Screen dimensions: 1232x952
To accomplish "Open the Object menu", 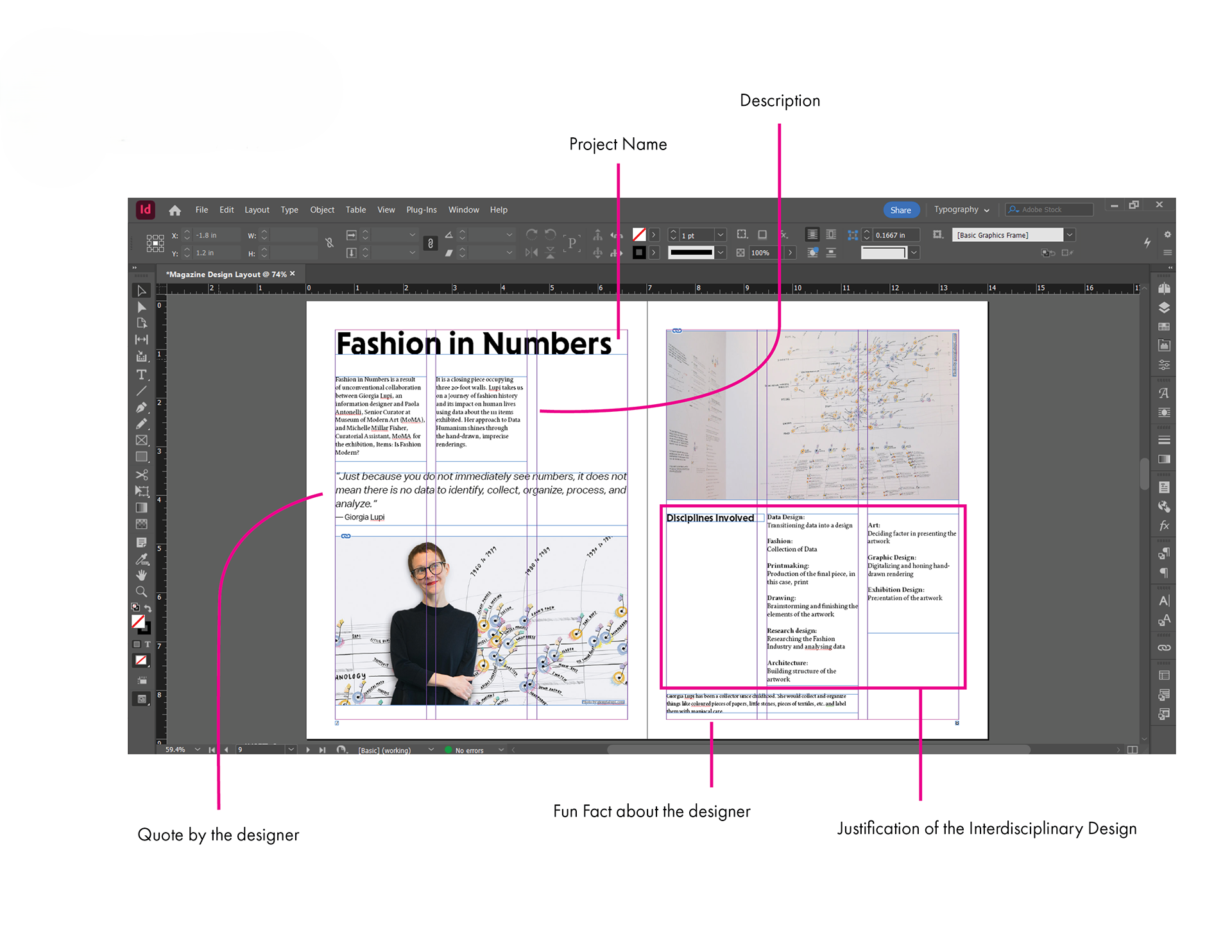I will (322, 210).
